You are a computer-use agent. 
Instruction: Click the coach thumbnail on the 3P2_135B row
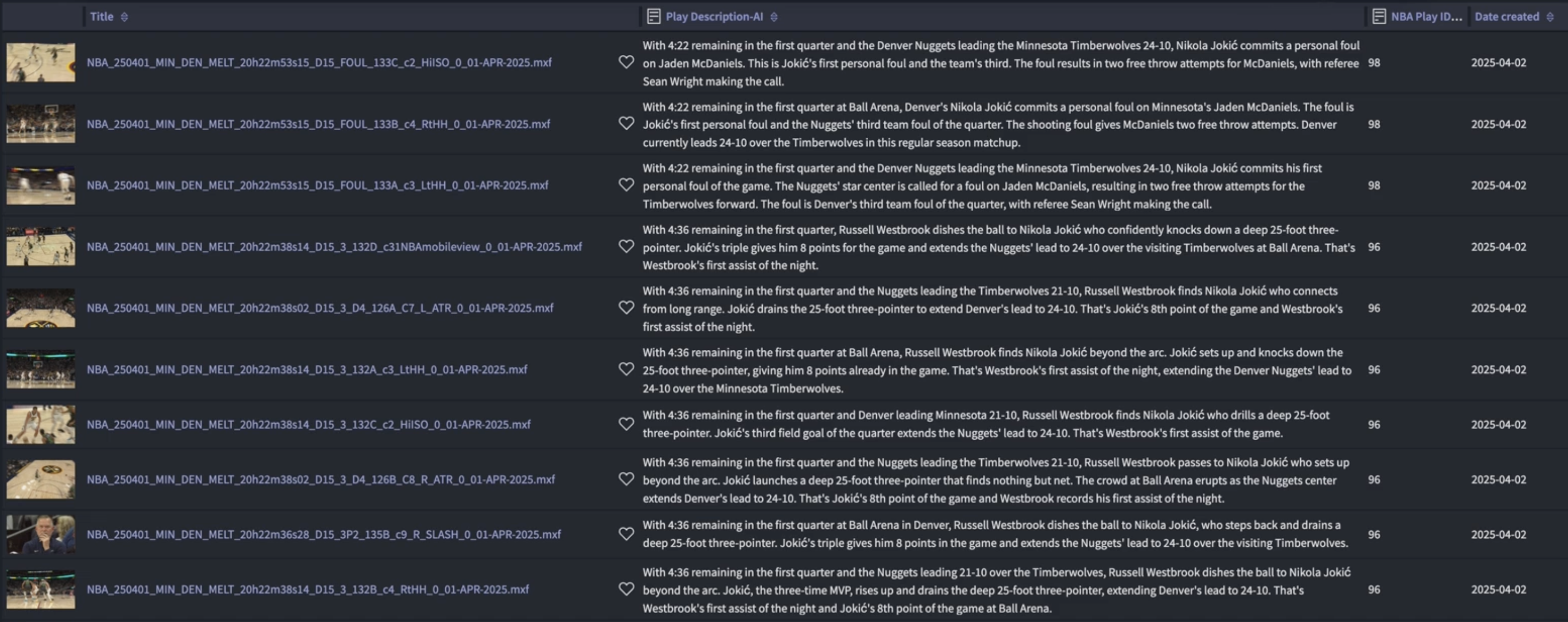(x=40, y=533)
